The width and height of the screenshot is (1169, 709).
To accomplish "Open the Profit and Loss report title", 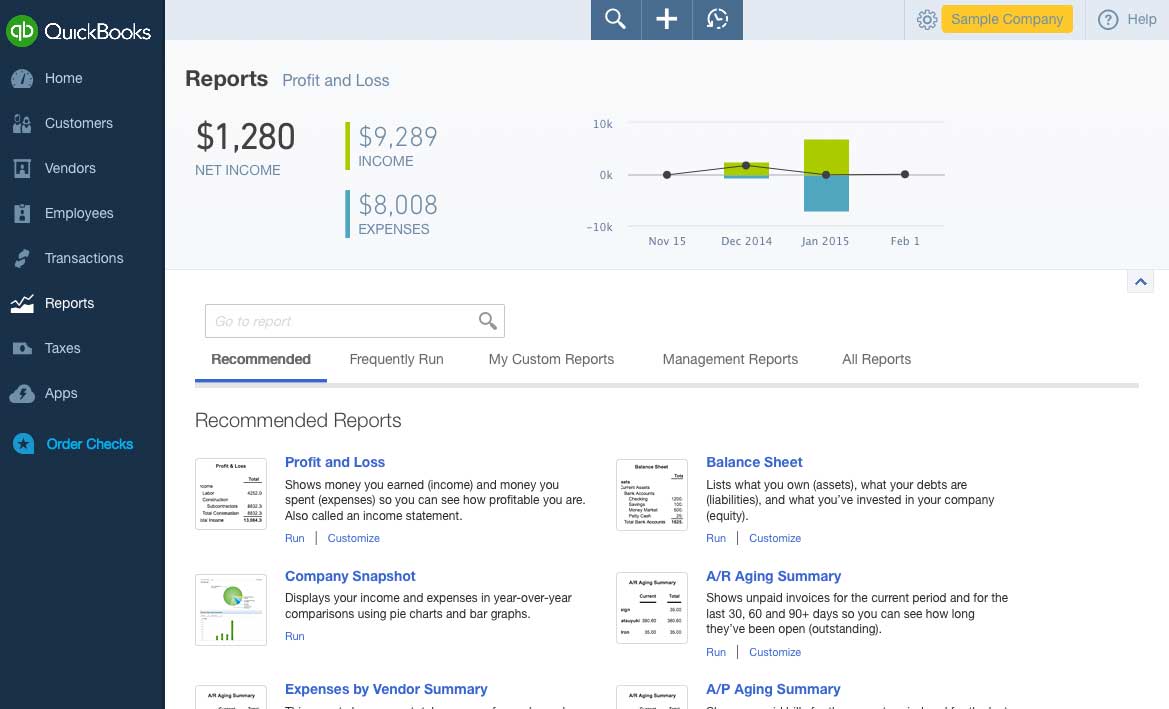I will pyautogui.click(x=335, y=462).
